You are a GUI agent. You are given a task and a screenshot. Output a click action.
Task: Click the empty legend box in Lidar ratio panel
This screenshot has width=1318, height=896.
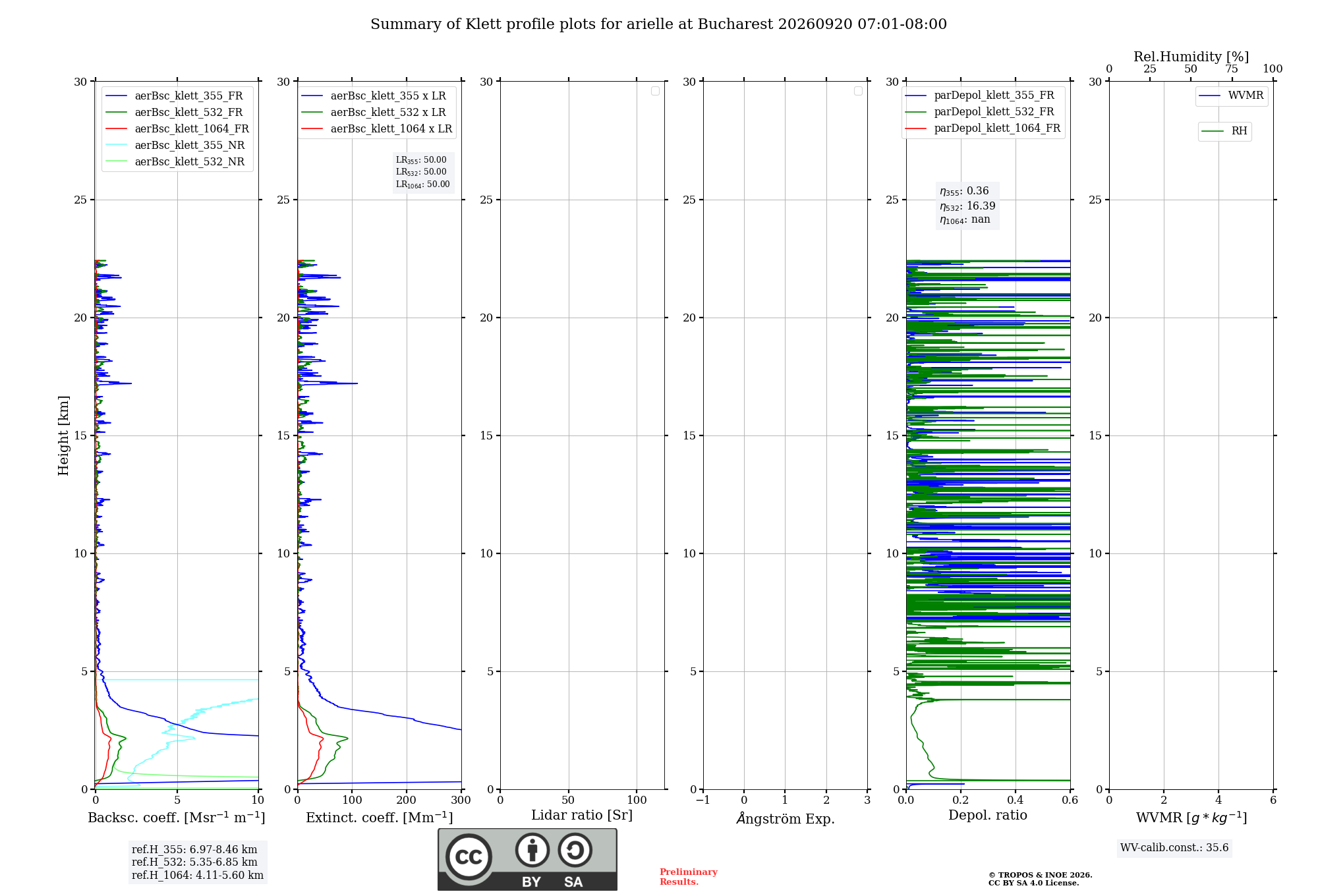click(655, 91)
